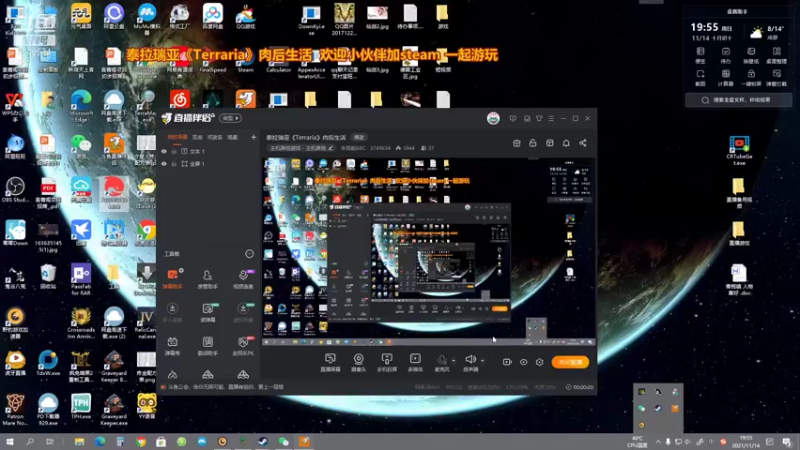The height and width of the screenshot is (450, 800).
Task: Click the orange start/stop streaming button
Action: [x=570, y=362]
